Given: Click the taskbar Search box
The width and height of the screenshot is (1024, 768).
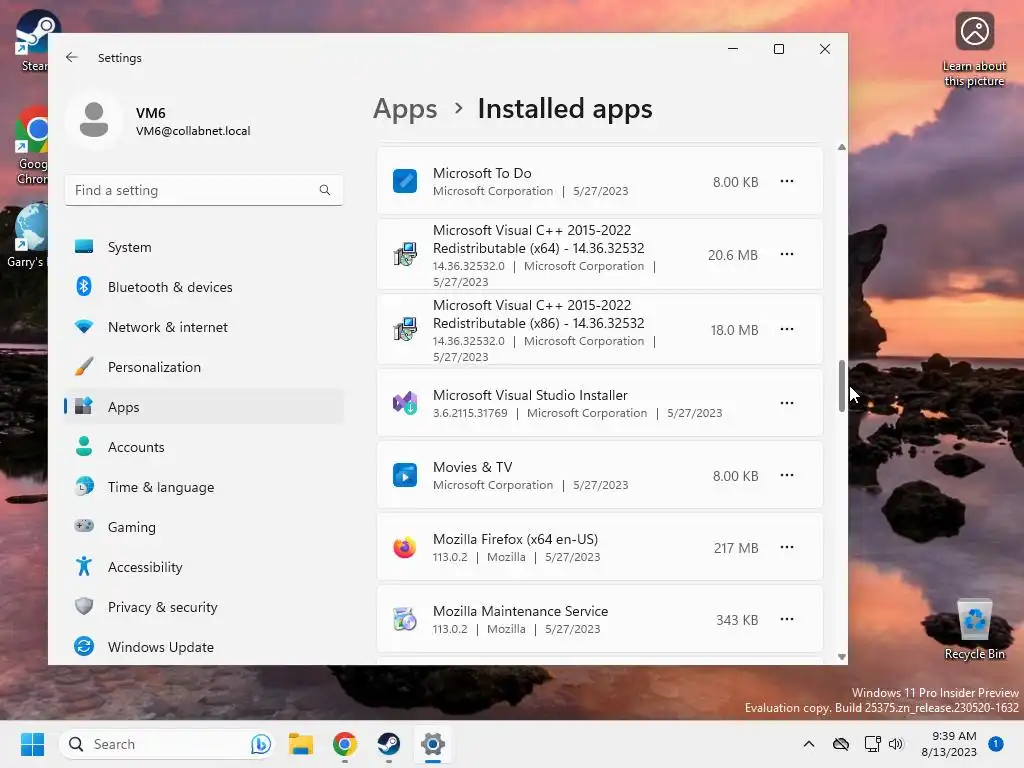Looking at the screenshot, I should [166, 744].
